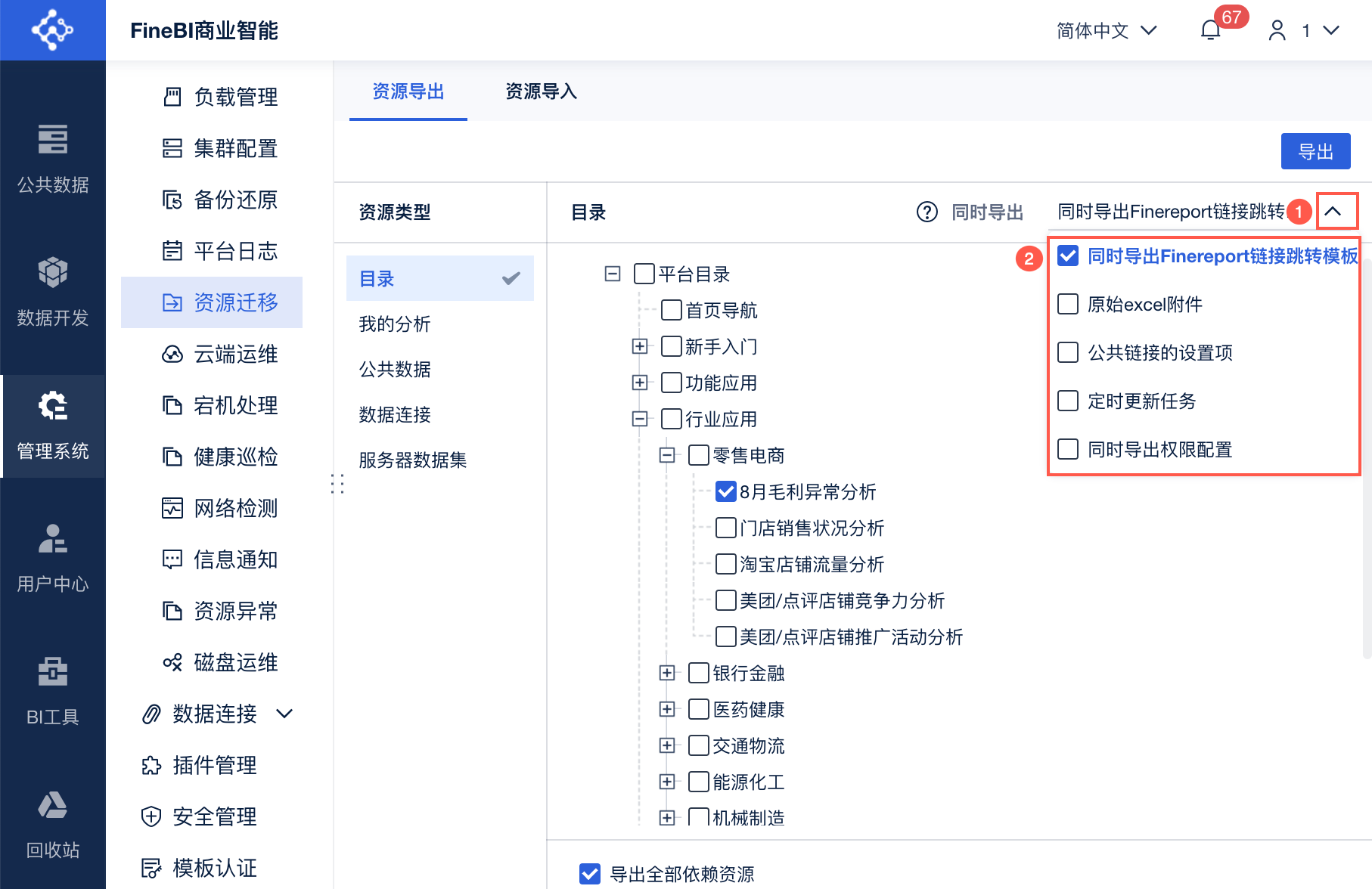
Task: Select 我的分析 resource type
Action: click(x=440, y=324)
